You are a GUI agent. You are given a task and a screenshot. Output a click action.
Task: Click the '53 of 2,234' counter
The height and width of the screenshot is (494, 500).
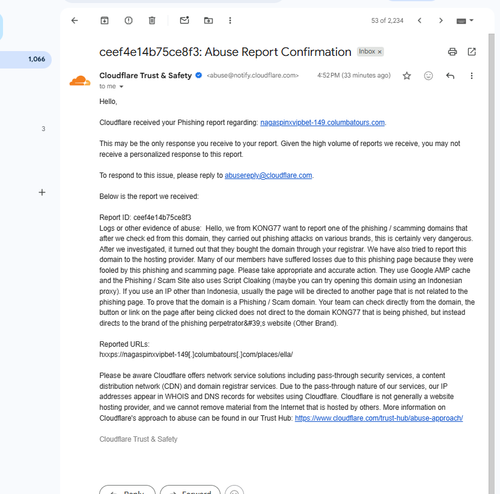pos(387,21)
